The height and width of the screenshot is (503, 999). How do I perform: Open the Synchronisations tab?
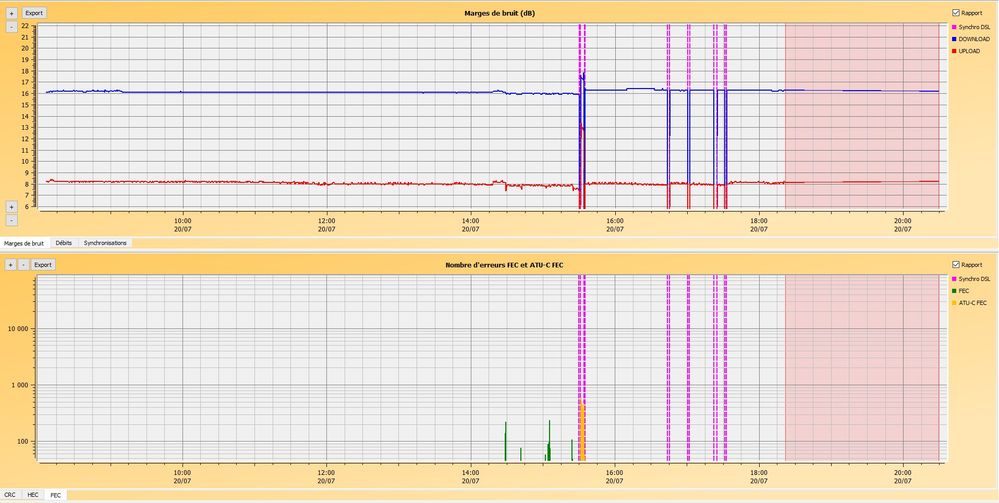click(x=105, y=243)
